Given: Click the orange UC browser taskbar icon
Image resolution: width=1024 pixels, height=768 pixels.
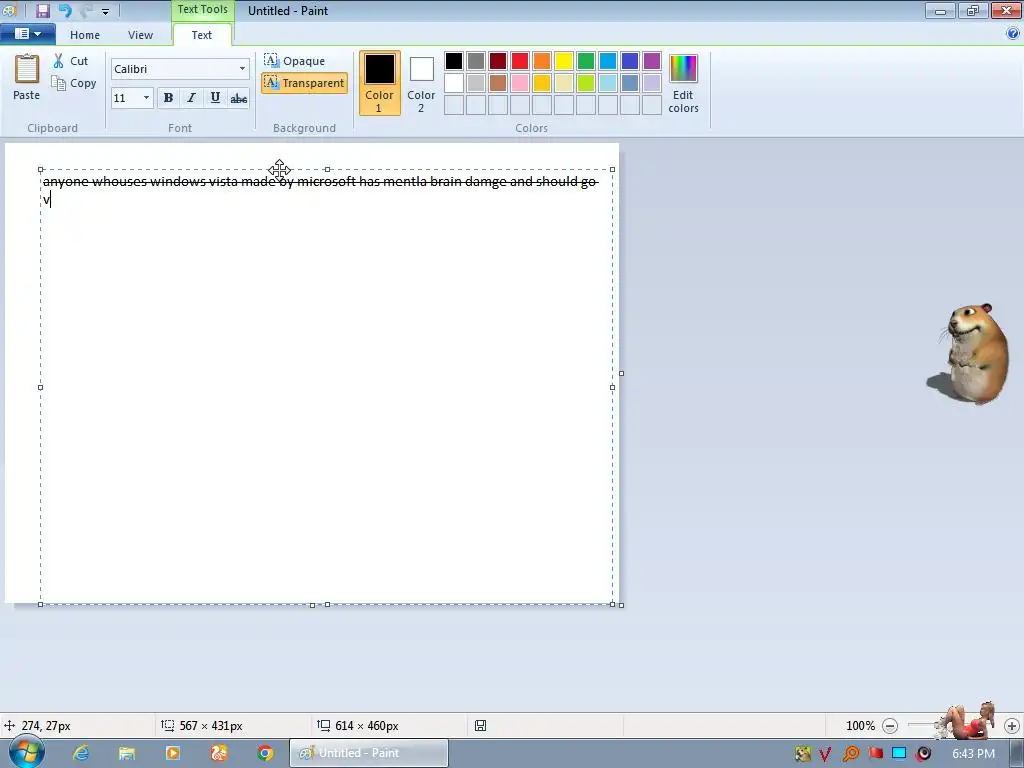Looking at the screenshot, I should tap(219, 753).
